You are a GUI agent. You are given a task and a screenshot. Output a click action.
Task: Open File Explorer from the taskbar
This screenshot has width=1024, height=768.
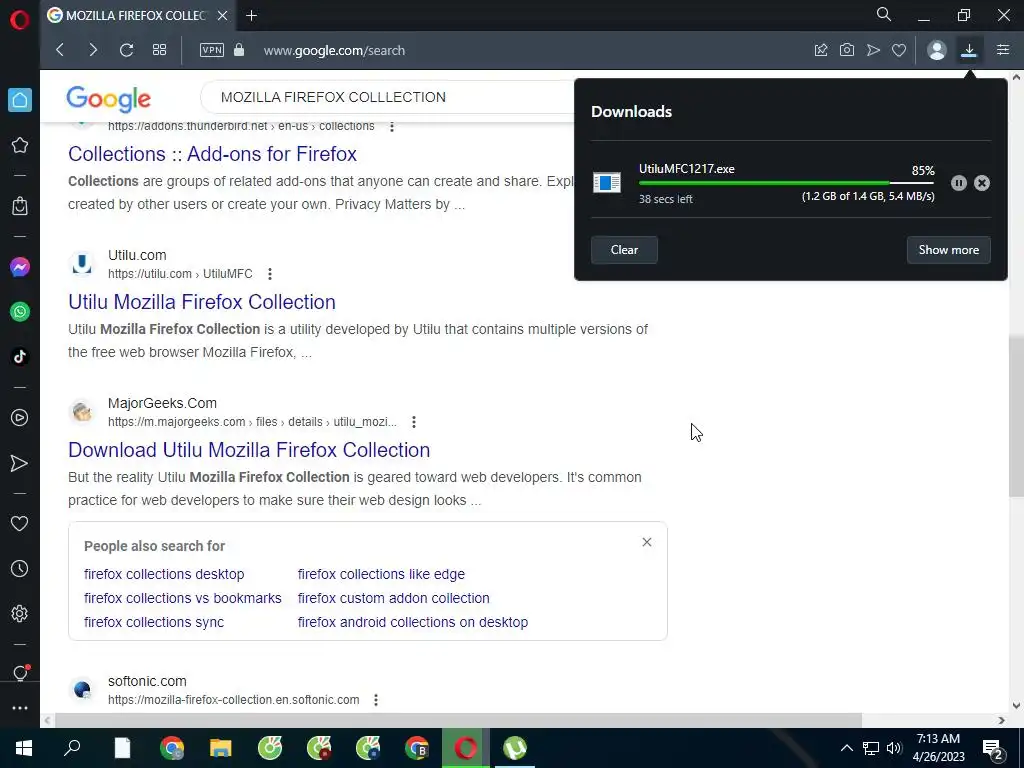click(x=221, y=748)
